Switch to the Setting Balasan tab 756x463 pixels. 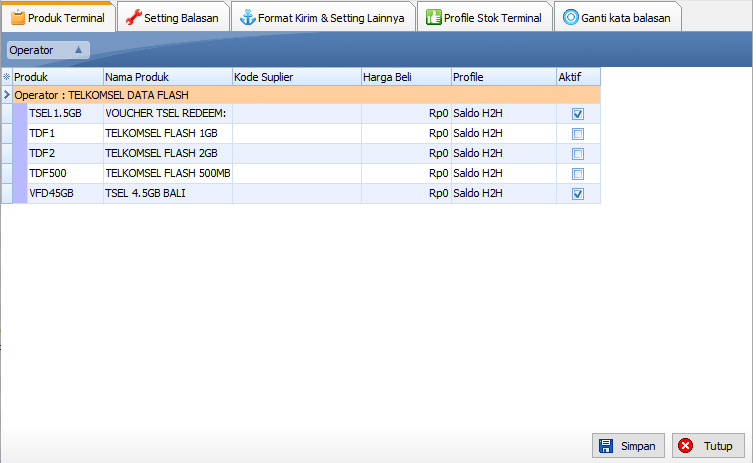click(173, 17)
